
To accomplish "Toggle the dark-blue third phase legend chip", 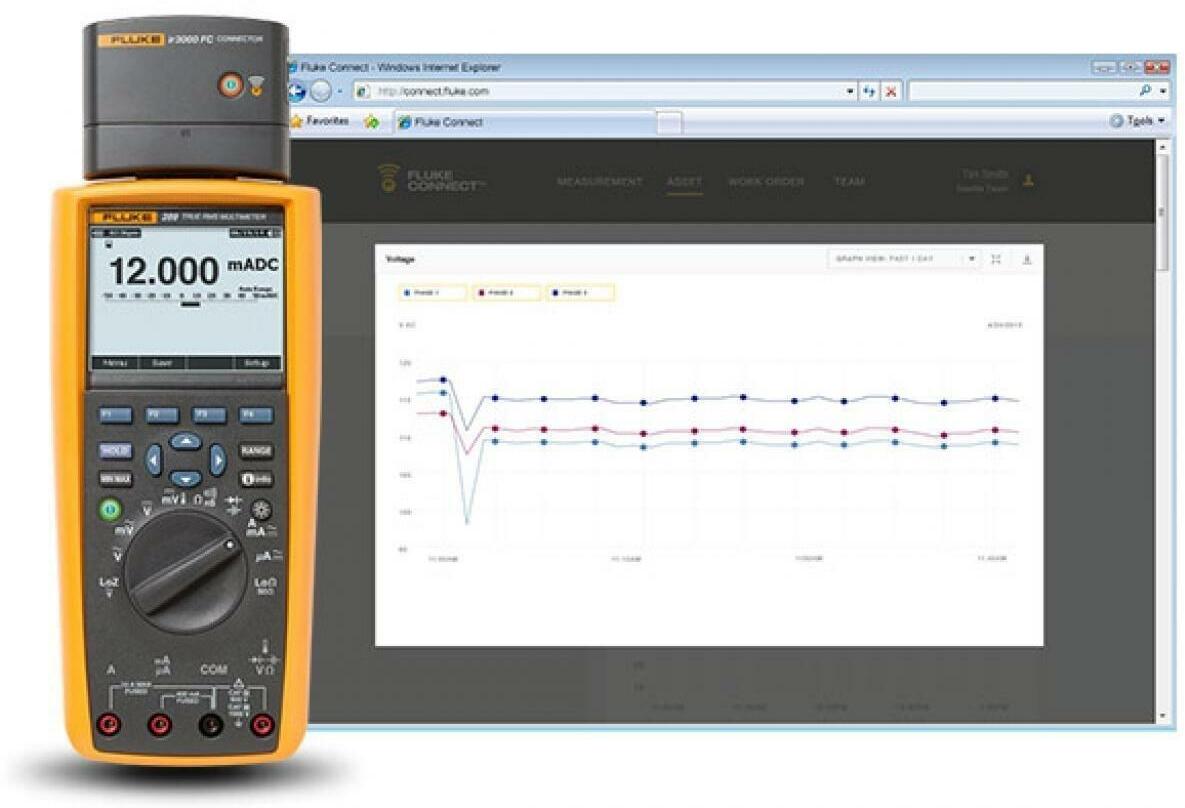I will [x=580, y=293].
